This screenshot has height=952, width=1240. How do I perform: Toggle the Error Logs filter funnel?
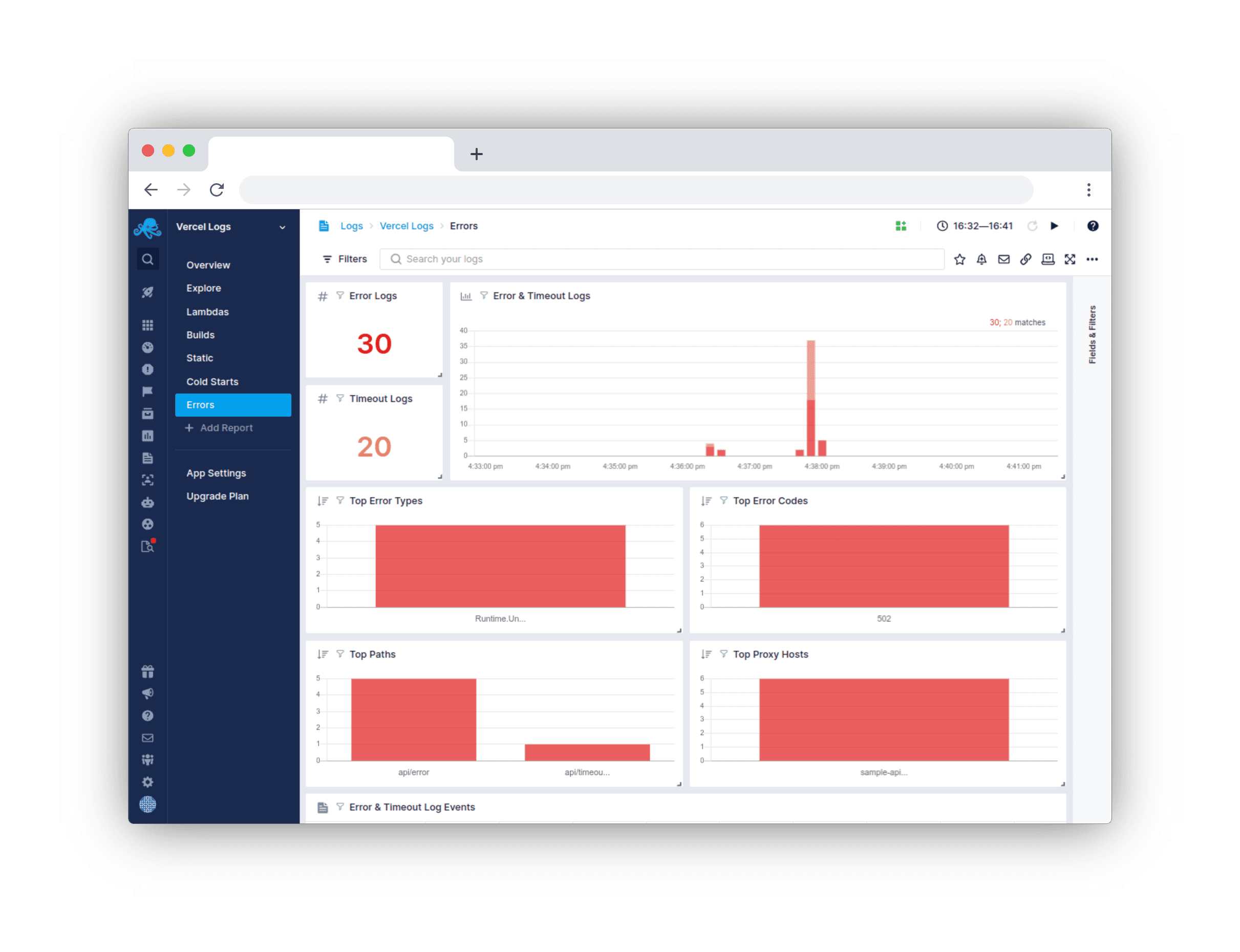click(340, 295)
